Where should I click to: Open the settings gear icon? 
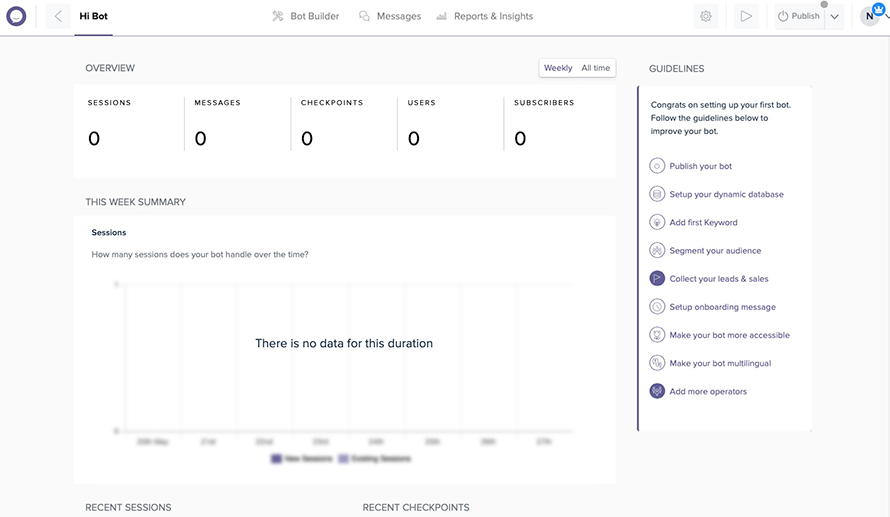pyautogui.click(x=706, y=16)
